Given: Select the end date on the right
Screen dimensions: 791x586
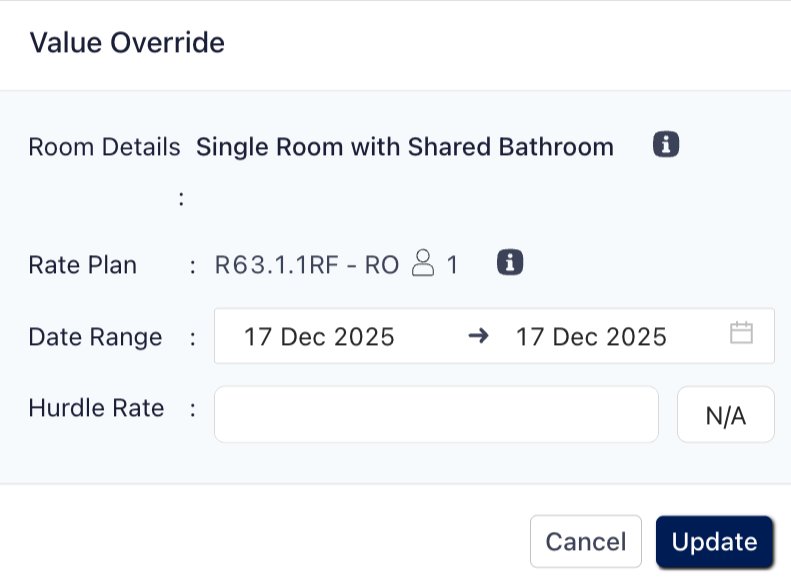Looking at the screenshot, I should pyautogui.click(x=591, y=336).
